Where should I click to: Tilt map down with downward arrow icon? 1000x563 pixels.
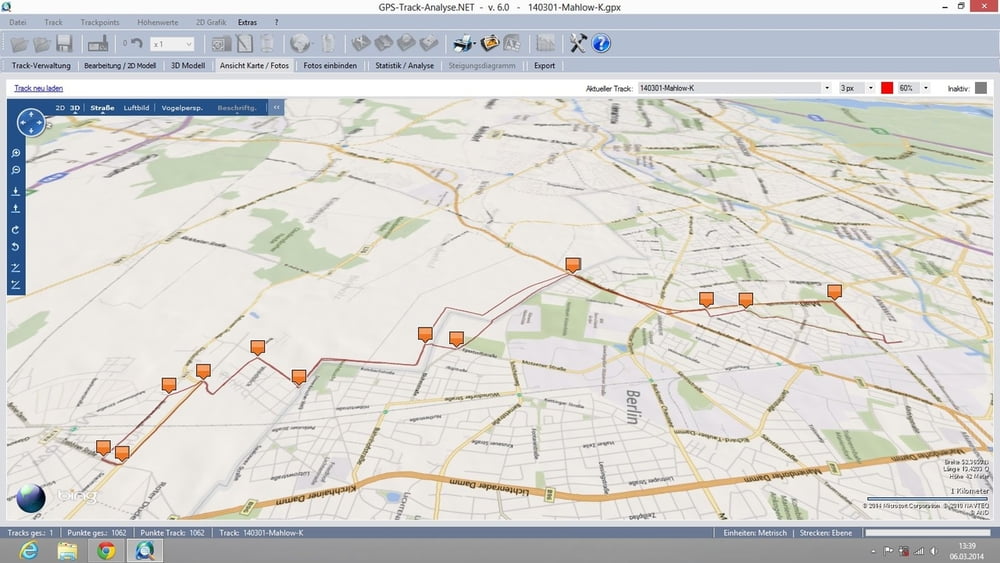pos(16,191)
